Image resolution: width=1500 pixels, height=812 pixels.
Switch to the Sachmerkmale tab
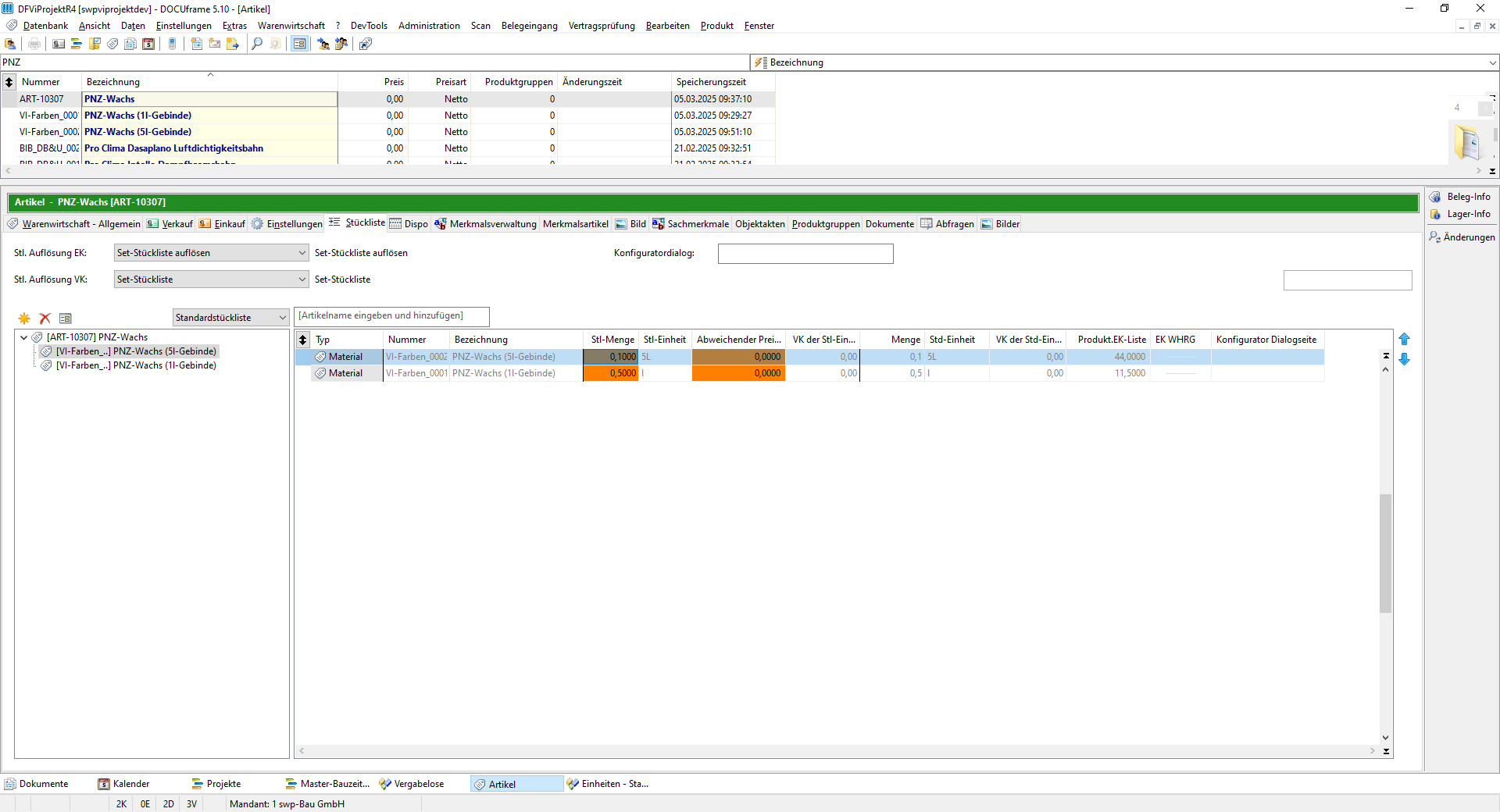click(691, 224)
